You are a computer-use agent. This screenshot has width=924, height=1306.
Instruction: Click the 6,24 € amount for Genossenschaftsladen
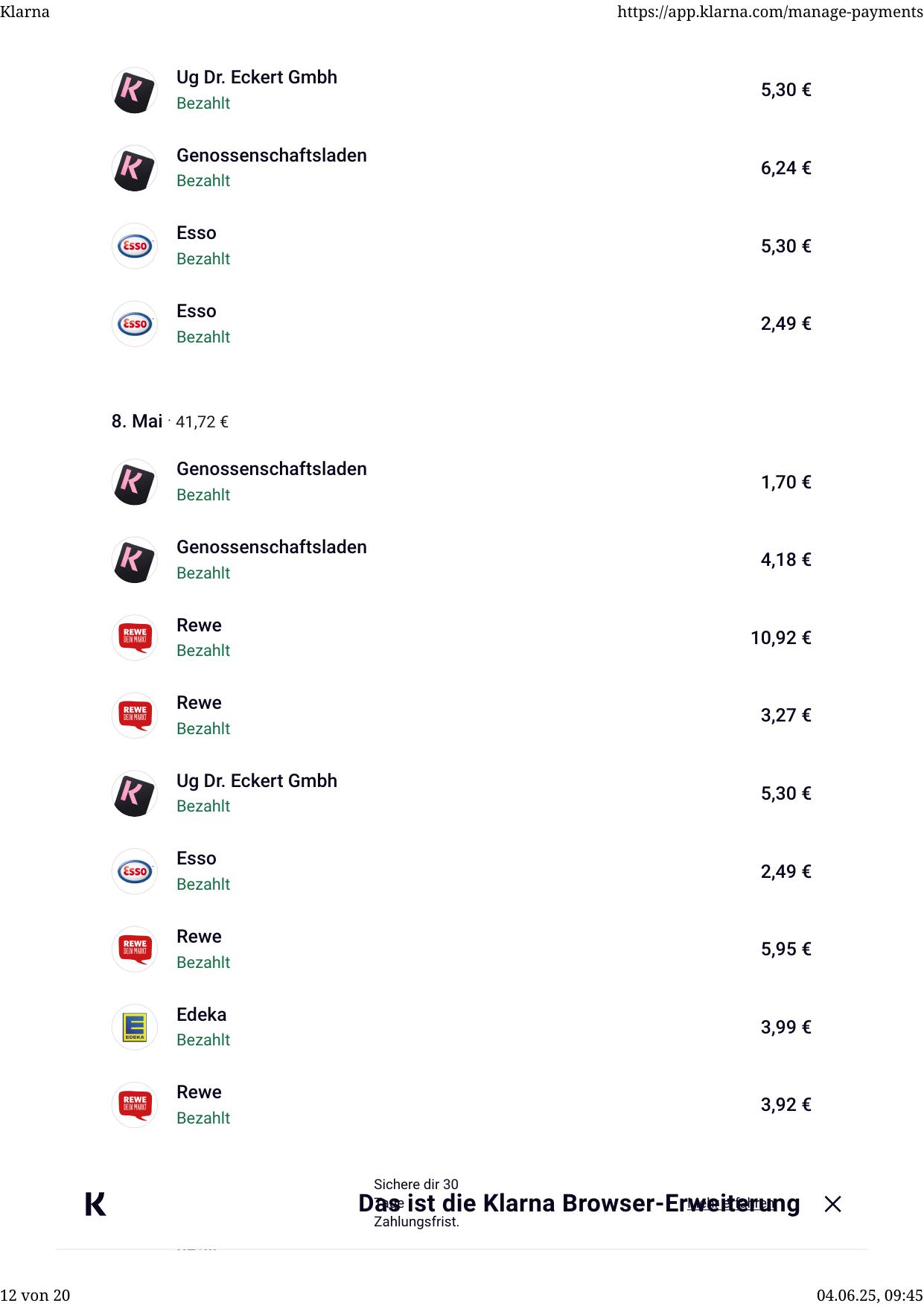click(786, 168)
